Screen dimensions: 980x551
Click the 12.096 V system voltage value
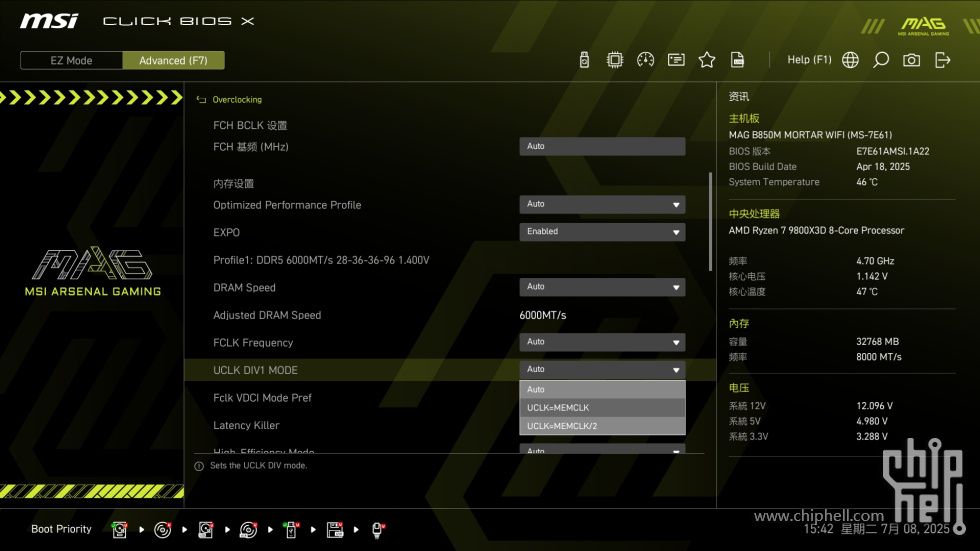point(874,405)
